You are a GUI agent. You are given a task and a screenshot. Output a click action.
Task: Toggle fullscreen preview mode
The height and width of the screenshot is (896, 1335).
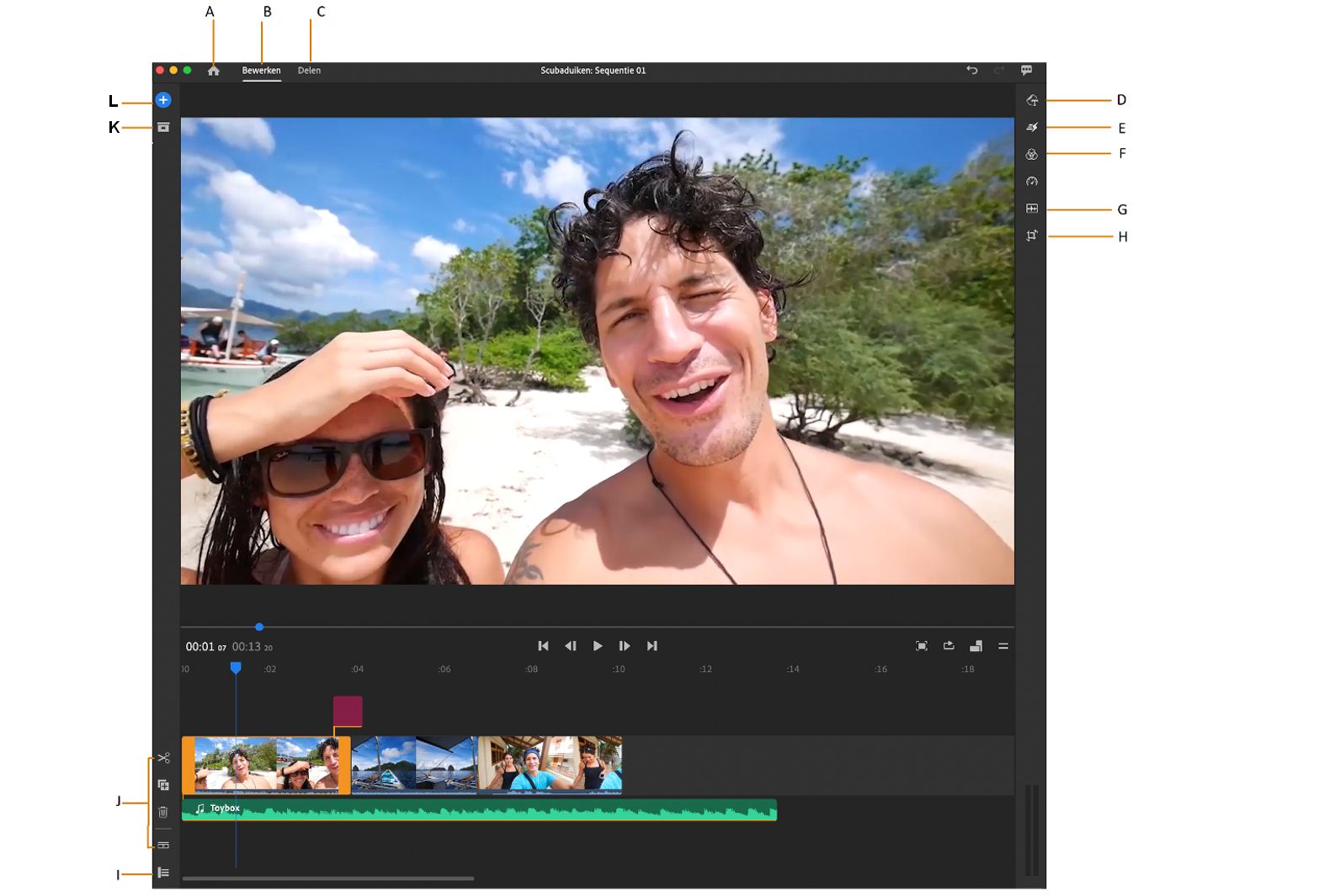tap(922, 646)
